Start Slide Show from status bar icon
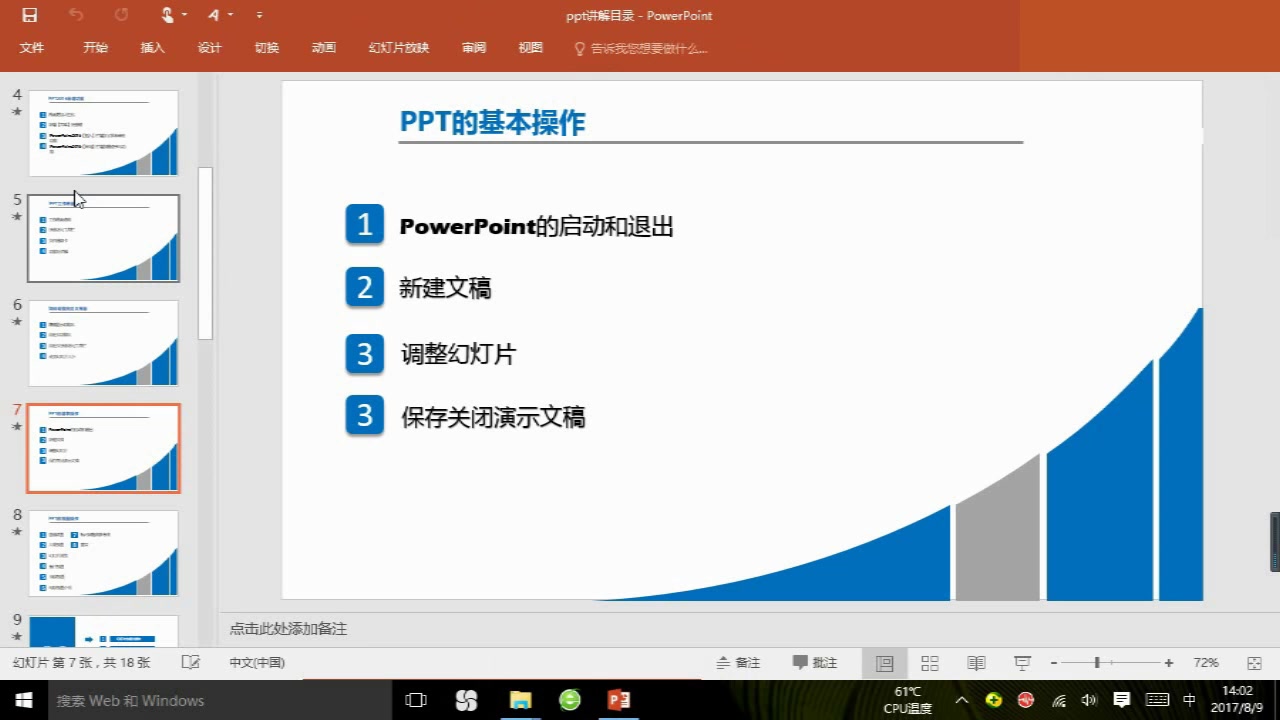The height and width of the screenshot is (720, 1280). pos(1022,663)
